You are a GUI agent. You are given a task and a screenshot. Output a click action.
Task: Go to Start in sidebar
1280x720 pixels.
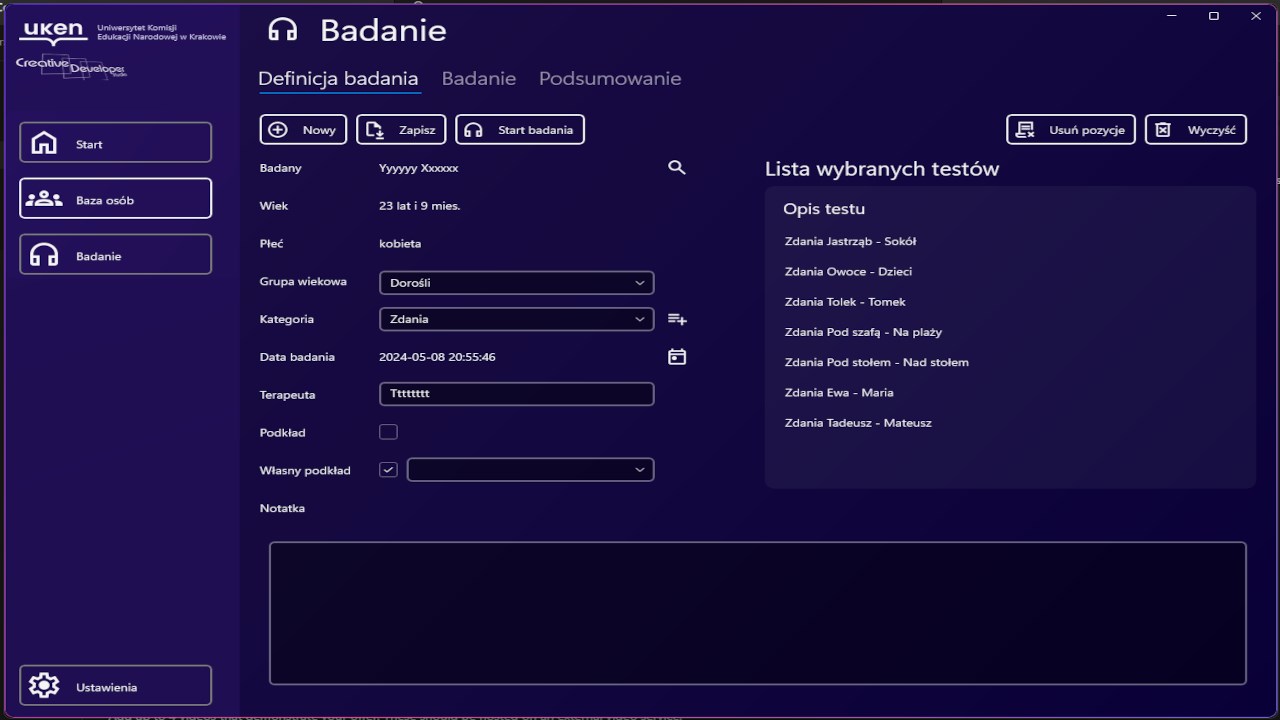(116, 143)
